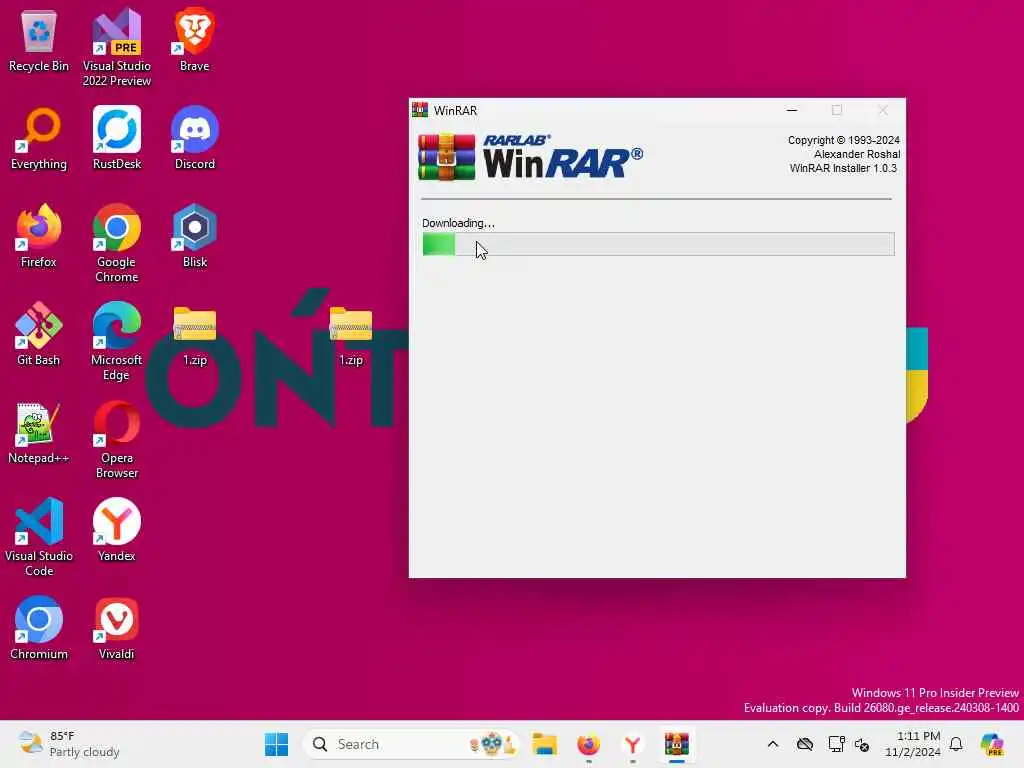The width and height of the screenshot is (1024, 768).
Task: Click the 'WinRAR Installer 1.0.3' version text
Action: tap(843, 168)
